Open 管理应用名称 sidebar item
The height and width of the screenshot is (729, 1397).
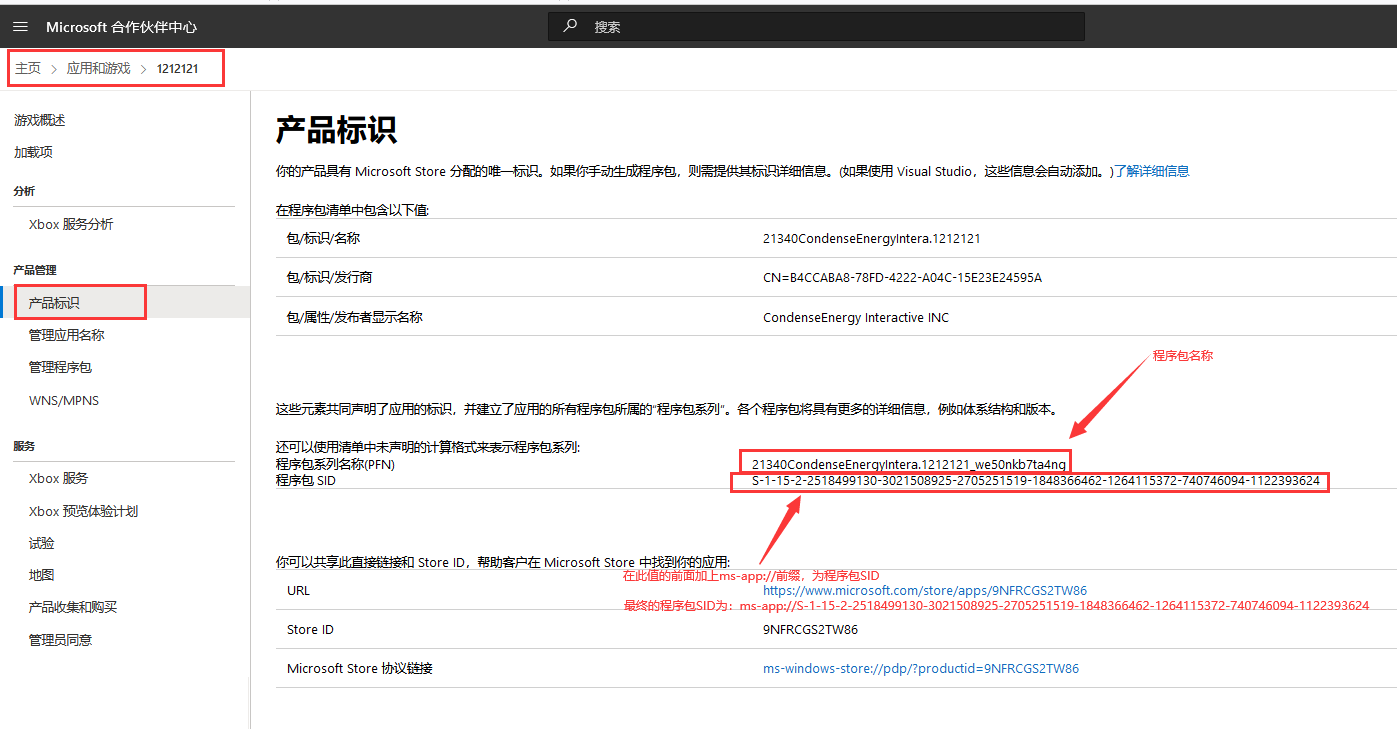(66, 335)
